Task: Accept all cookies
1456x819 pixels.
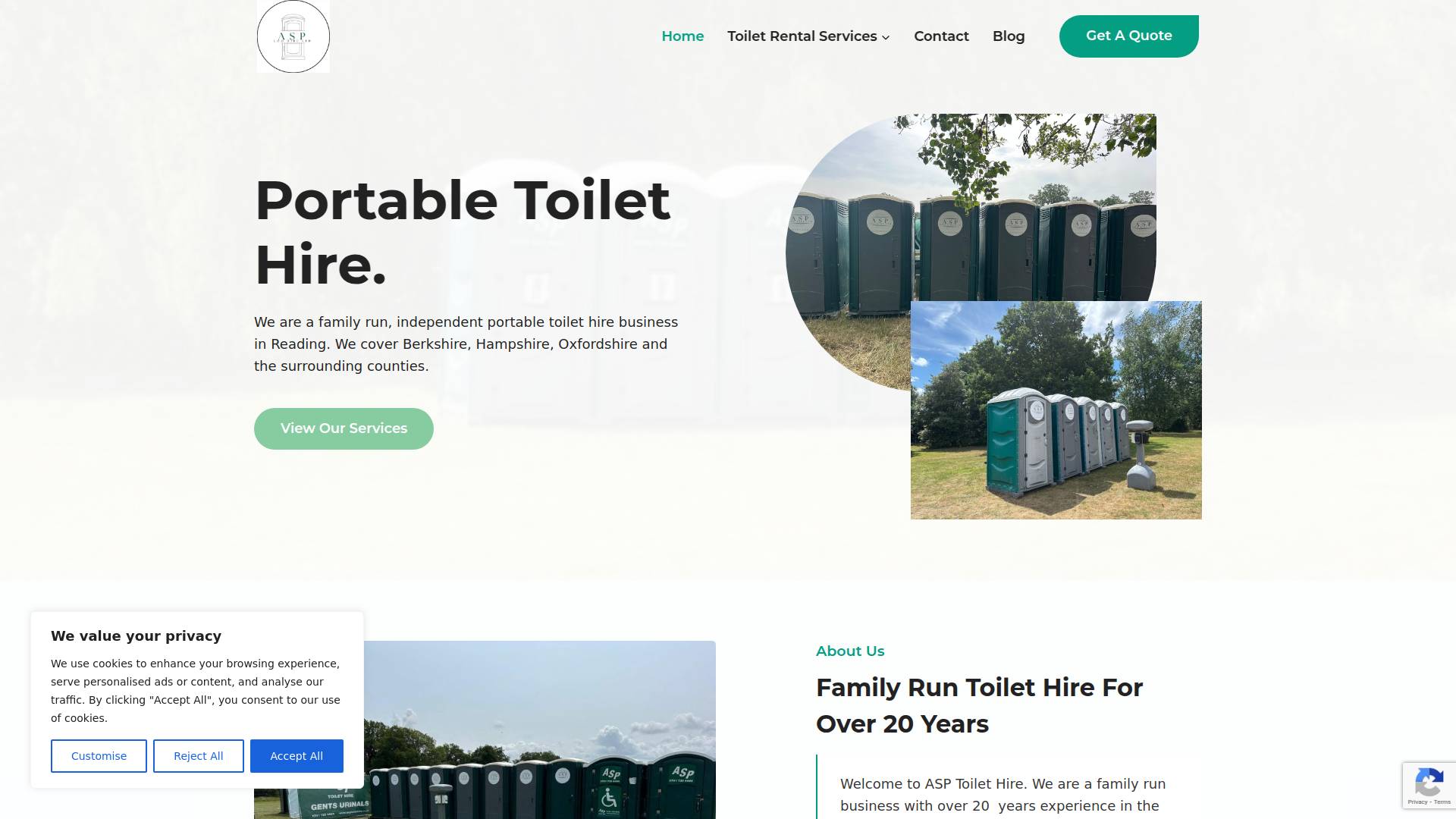Action: click(297, 756)
